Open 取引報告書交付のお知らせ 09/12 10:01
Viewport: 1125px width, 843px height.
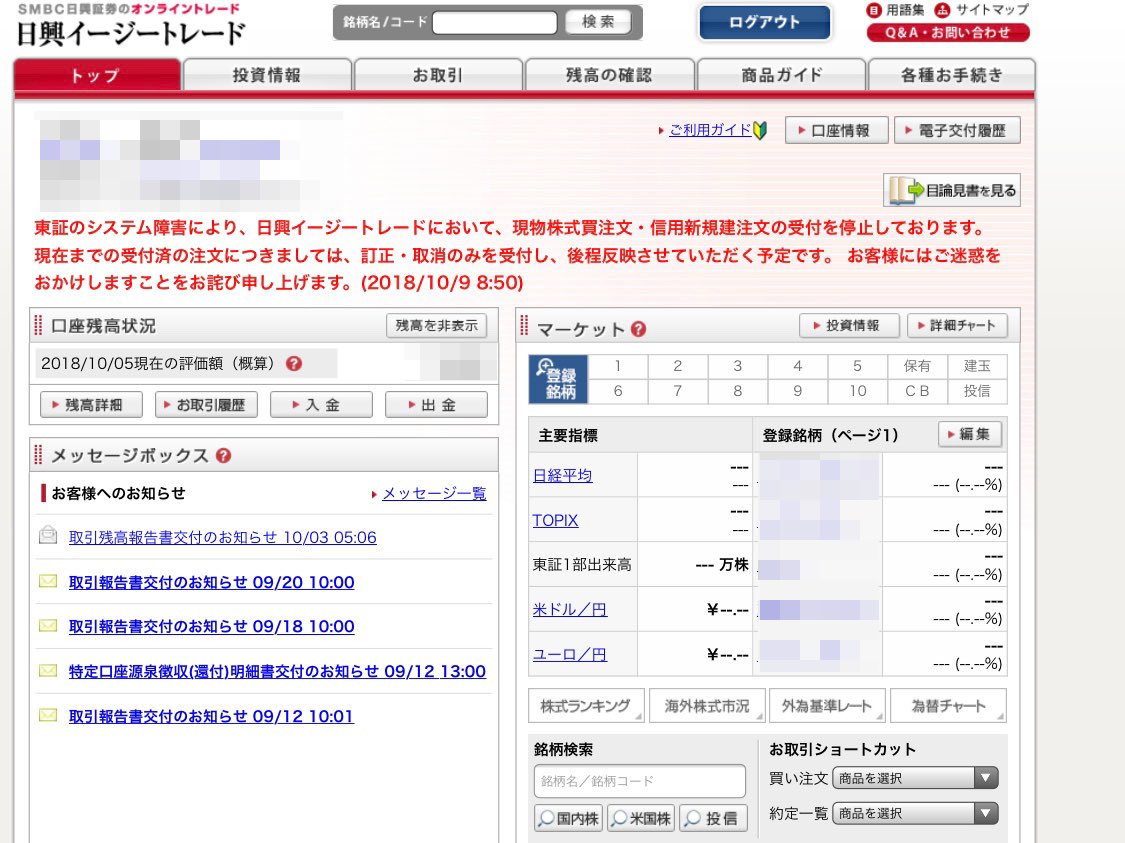212,716
